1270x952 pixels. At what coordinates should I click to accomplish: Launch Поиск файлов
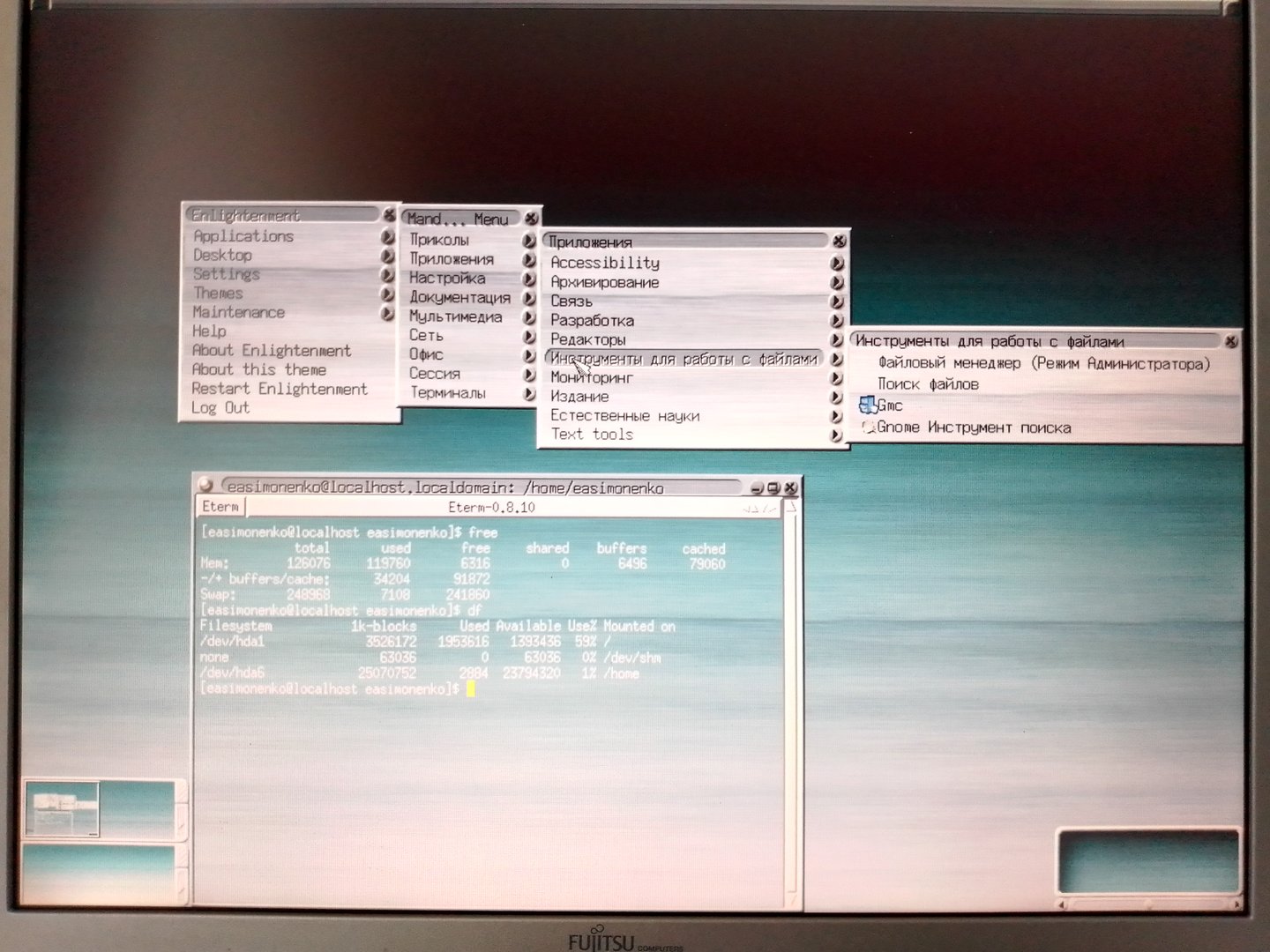(928, 384)
